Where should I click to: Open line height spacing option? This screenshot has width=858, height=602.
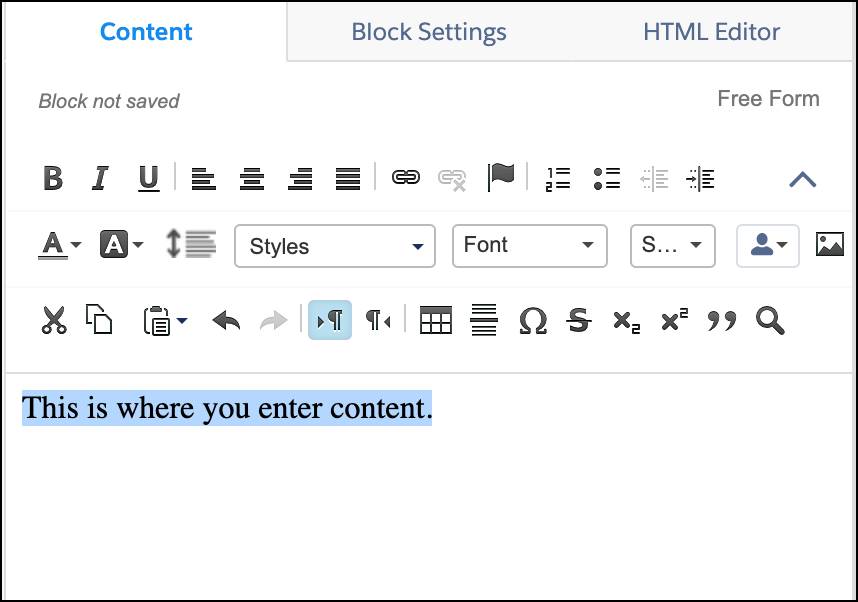pyautogui.click(x=191, y=244)
